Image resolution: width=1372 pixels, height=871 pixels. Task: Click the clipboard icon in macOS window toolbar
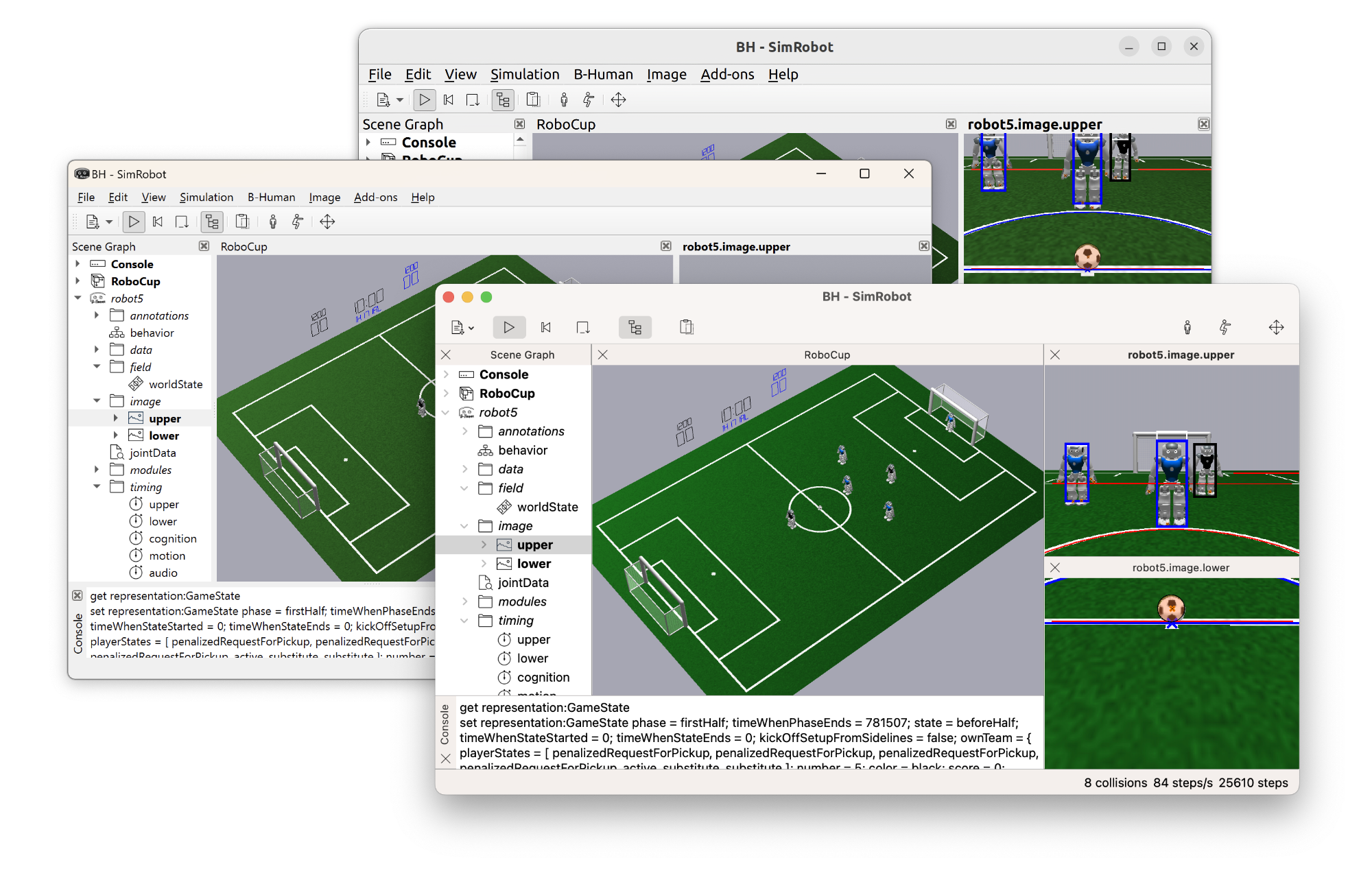point(687,327)
